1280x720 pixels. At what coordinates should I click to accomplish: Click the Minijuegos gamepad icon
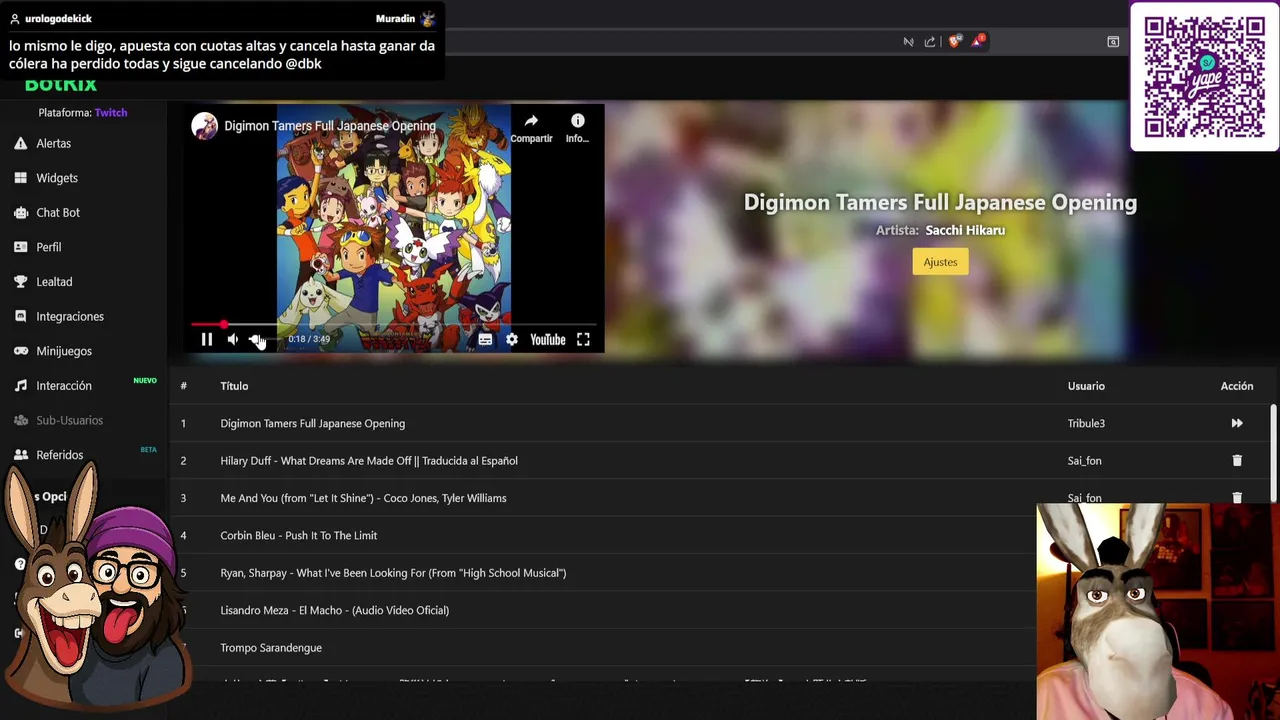click(x=20, y=351)
